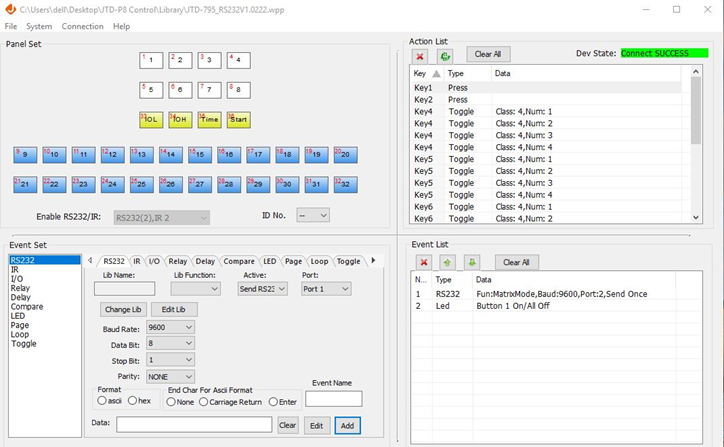The image size is (724, 447).
Task: Select Enter end char option
Action: pos(273,402)
